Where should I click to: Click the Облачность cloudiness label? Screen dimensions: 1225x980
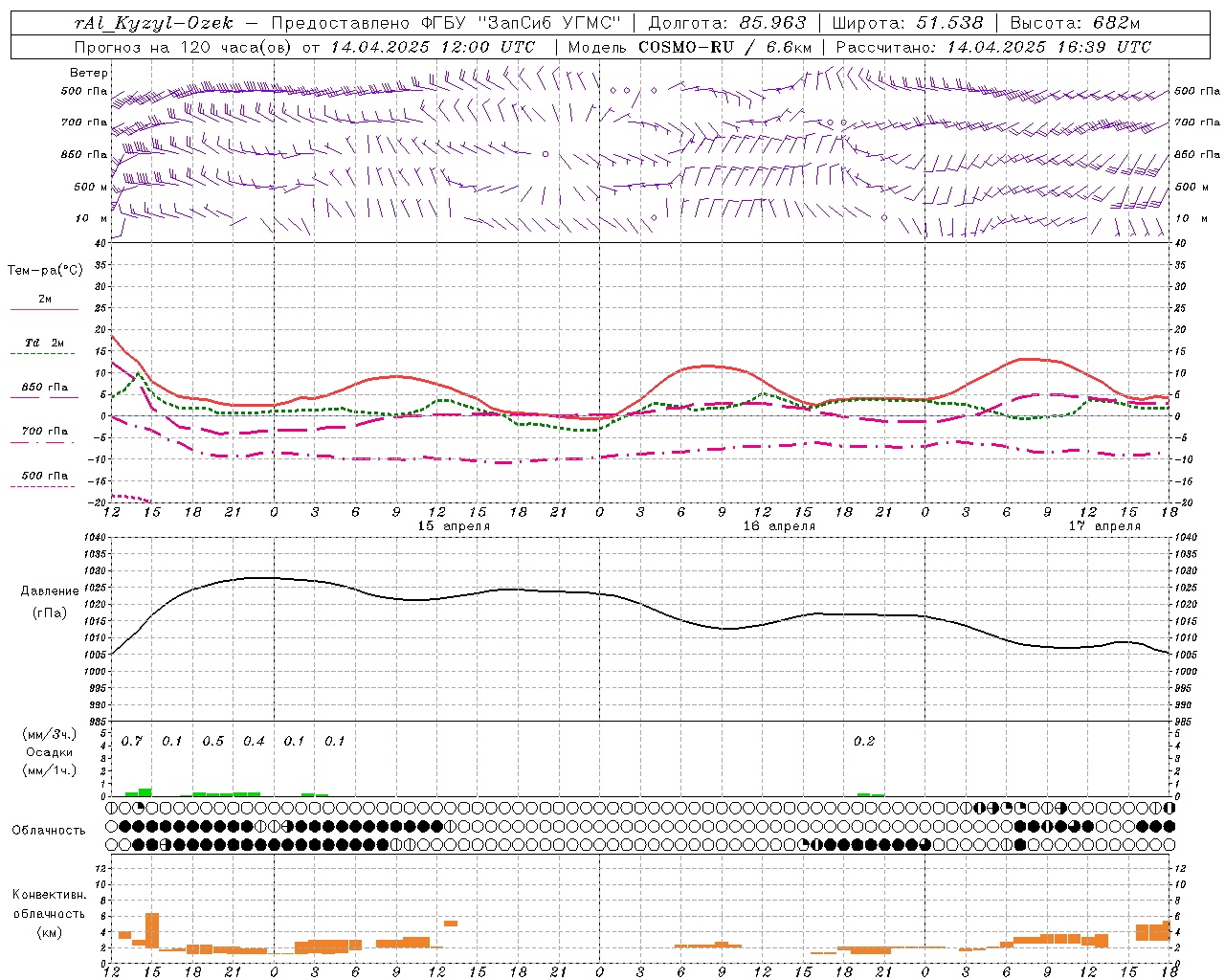click(x=49, y=830)
